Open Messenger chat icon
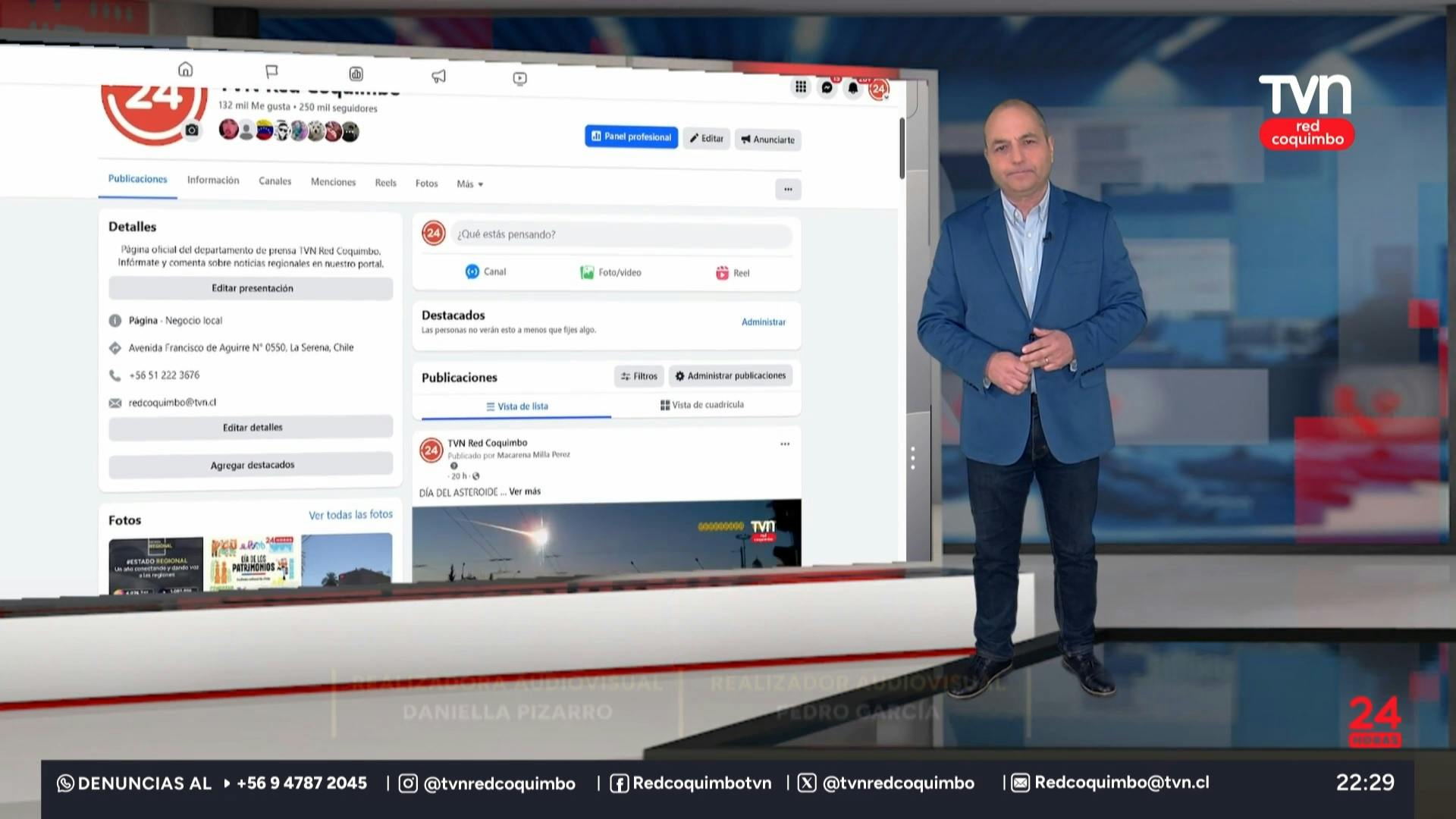Screen dimensions: 1456x819 [x=827, y=87]
